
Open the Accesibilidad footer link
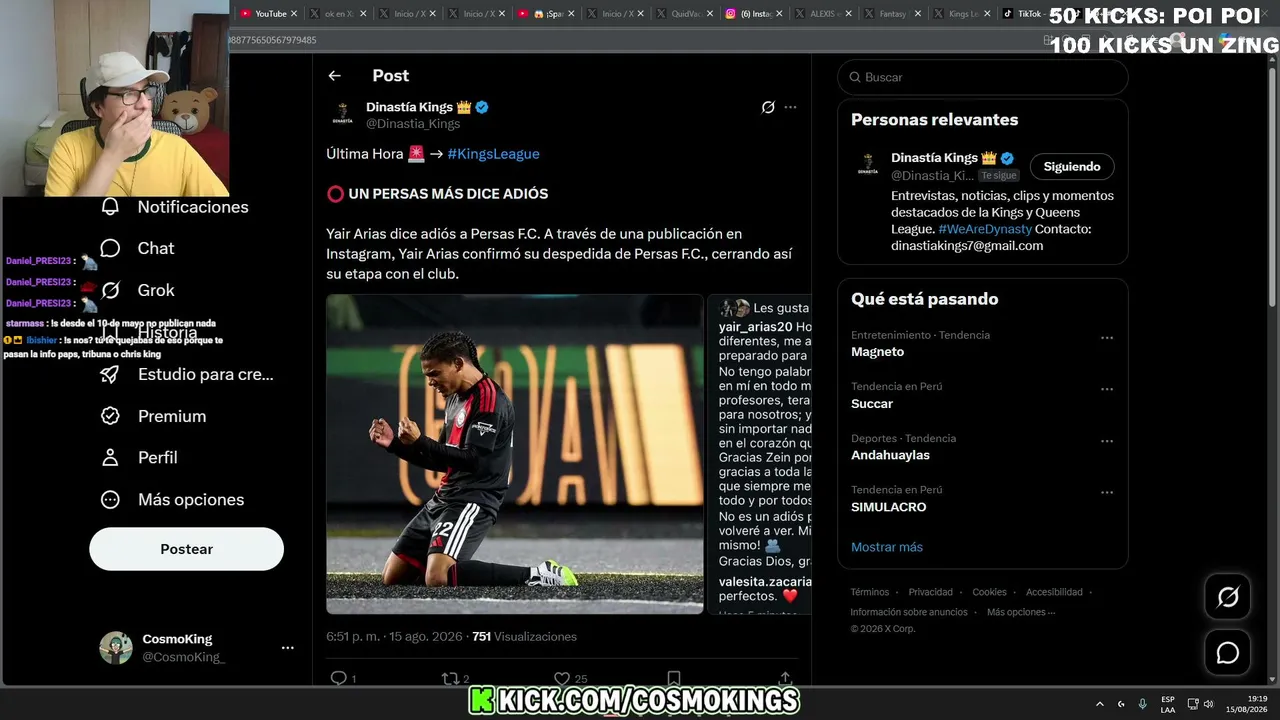tap(1054, 592)
